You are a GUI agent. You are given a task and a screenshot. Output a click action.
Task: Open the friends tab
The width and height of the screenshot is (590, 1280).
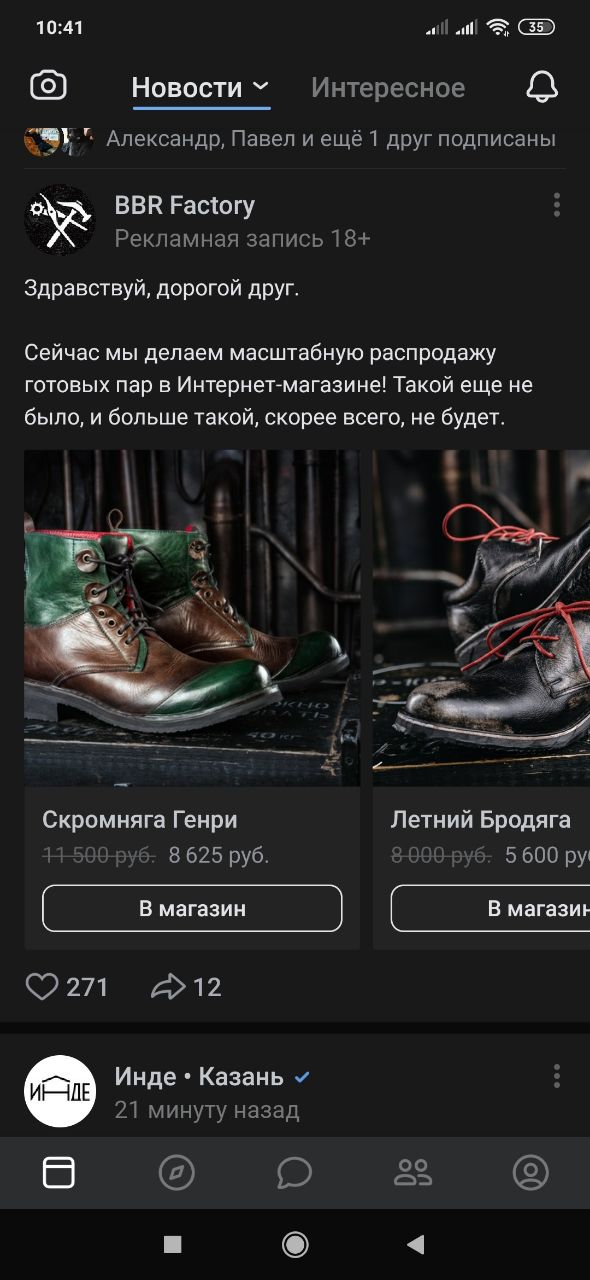pyautogui.click(x=413, y=1172)
